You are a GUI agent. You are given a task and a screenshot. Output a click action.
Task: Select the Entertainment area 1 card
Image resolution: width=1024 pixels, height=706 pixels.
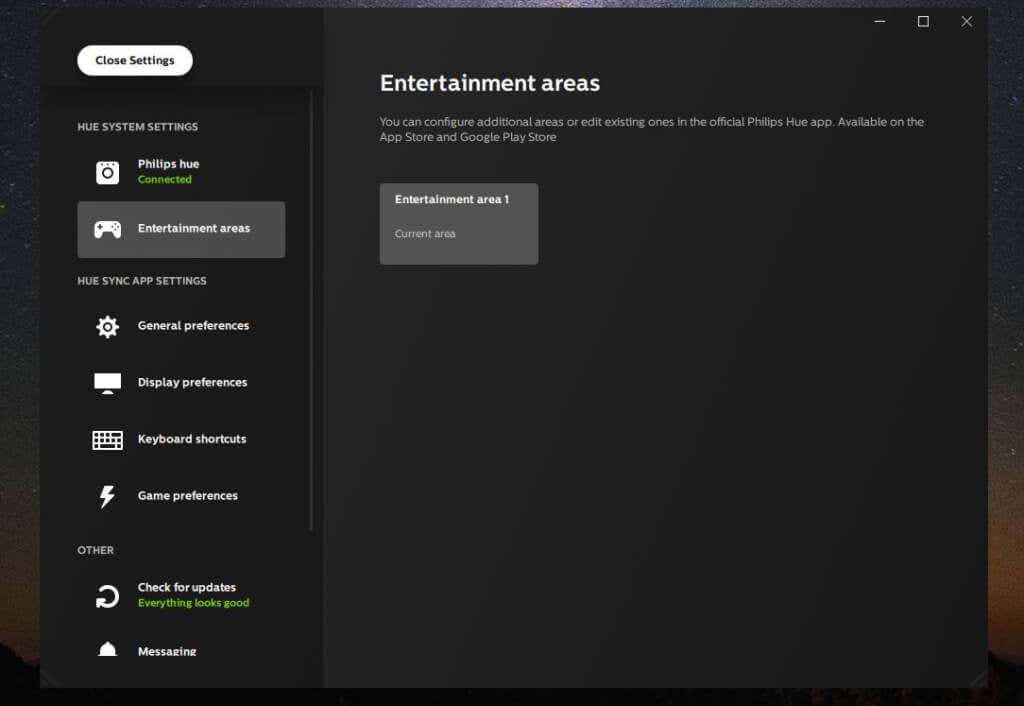pos(458,223)
